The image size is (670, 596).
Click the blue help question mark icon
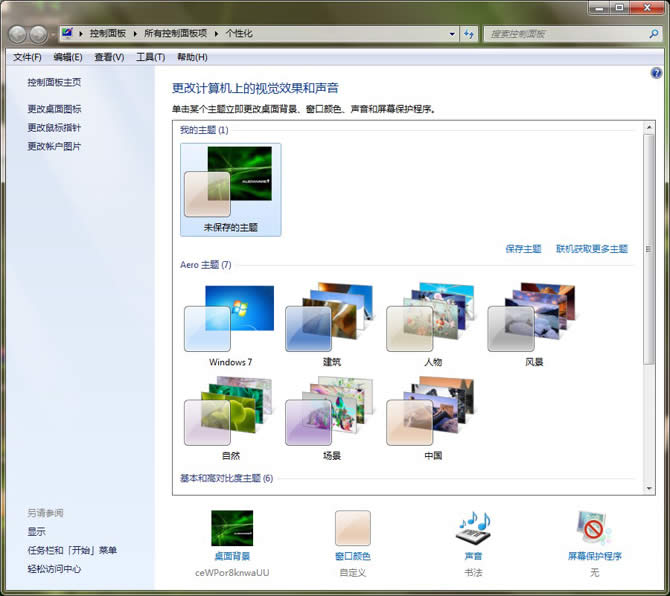(x=656, y=73)
